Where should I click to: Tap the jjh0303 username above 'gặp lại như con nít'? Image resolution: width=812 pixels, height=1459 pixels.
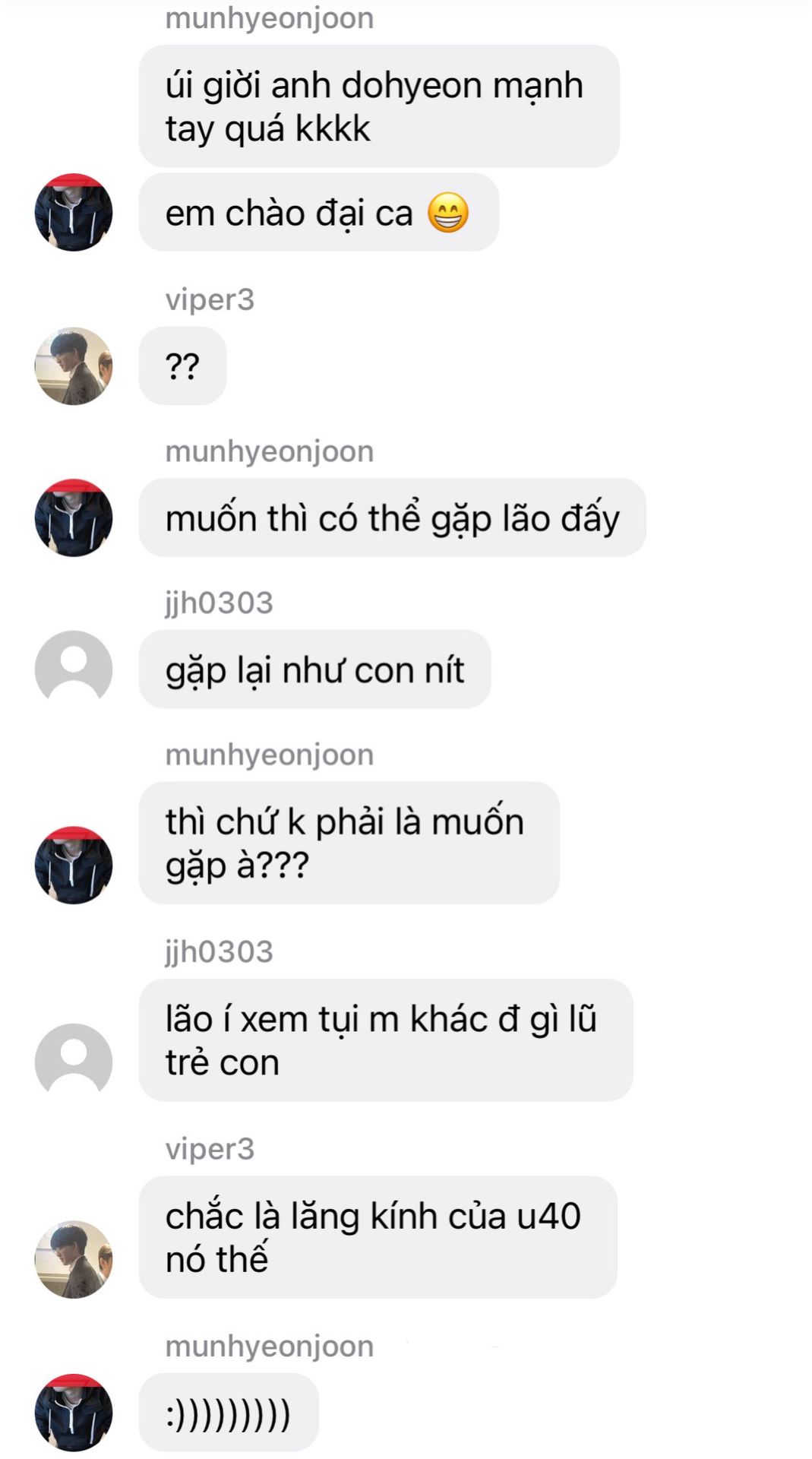219,603
